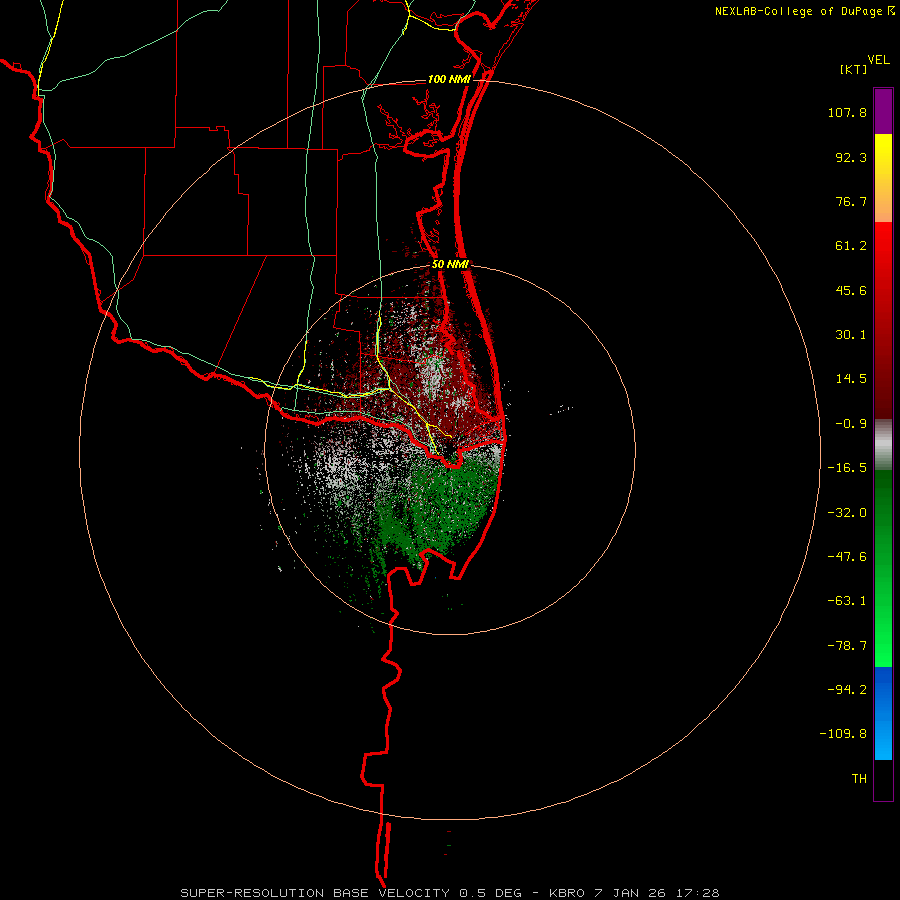Click the 14.5 legend value
This screenshot has height=900, width=900.
(851, 379)
